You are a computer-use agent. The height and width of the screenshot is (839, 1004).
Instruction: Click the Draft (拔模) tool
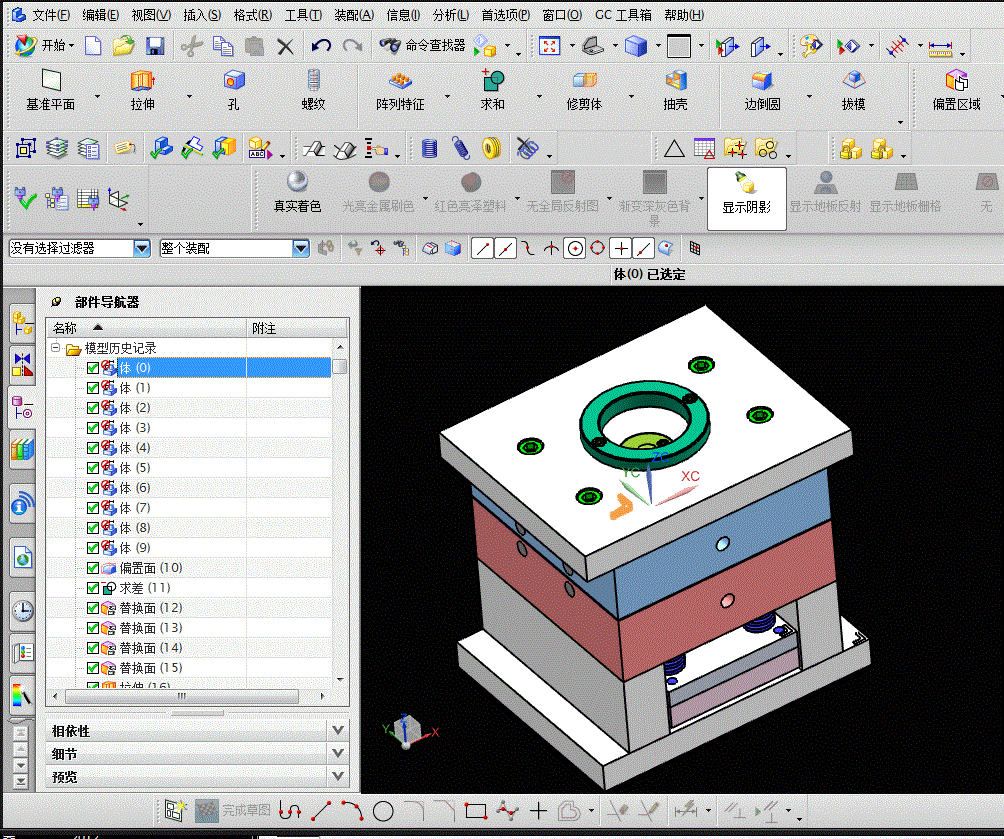pyautogui.click(x=854, y=90)
